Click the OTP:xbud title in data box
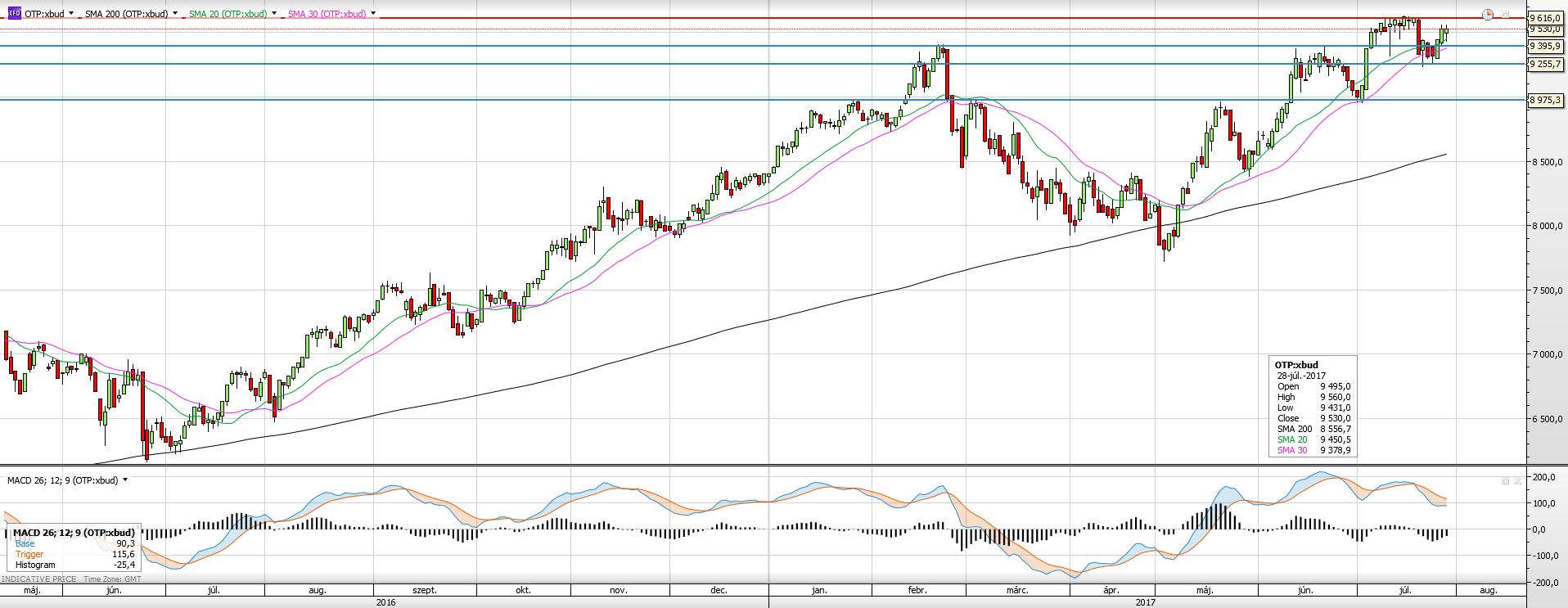 [1296, 365]
